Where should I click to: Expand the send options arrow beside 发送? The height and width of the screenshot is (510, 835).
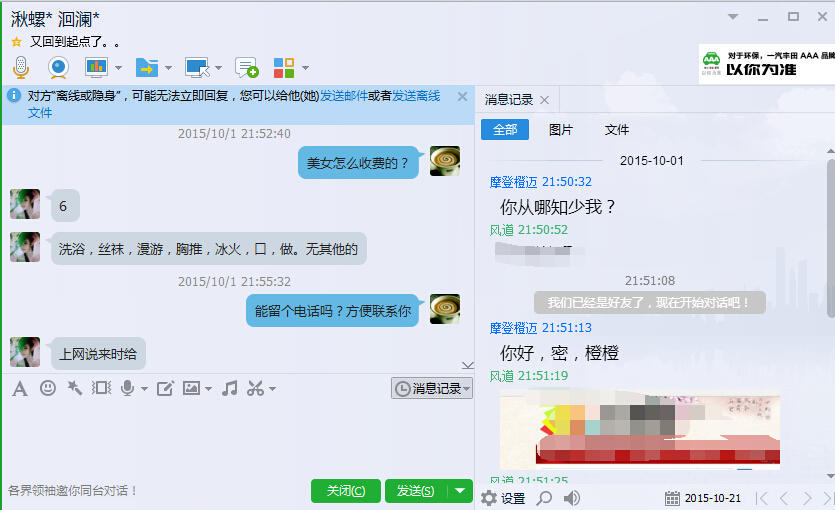(460, 490)
